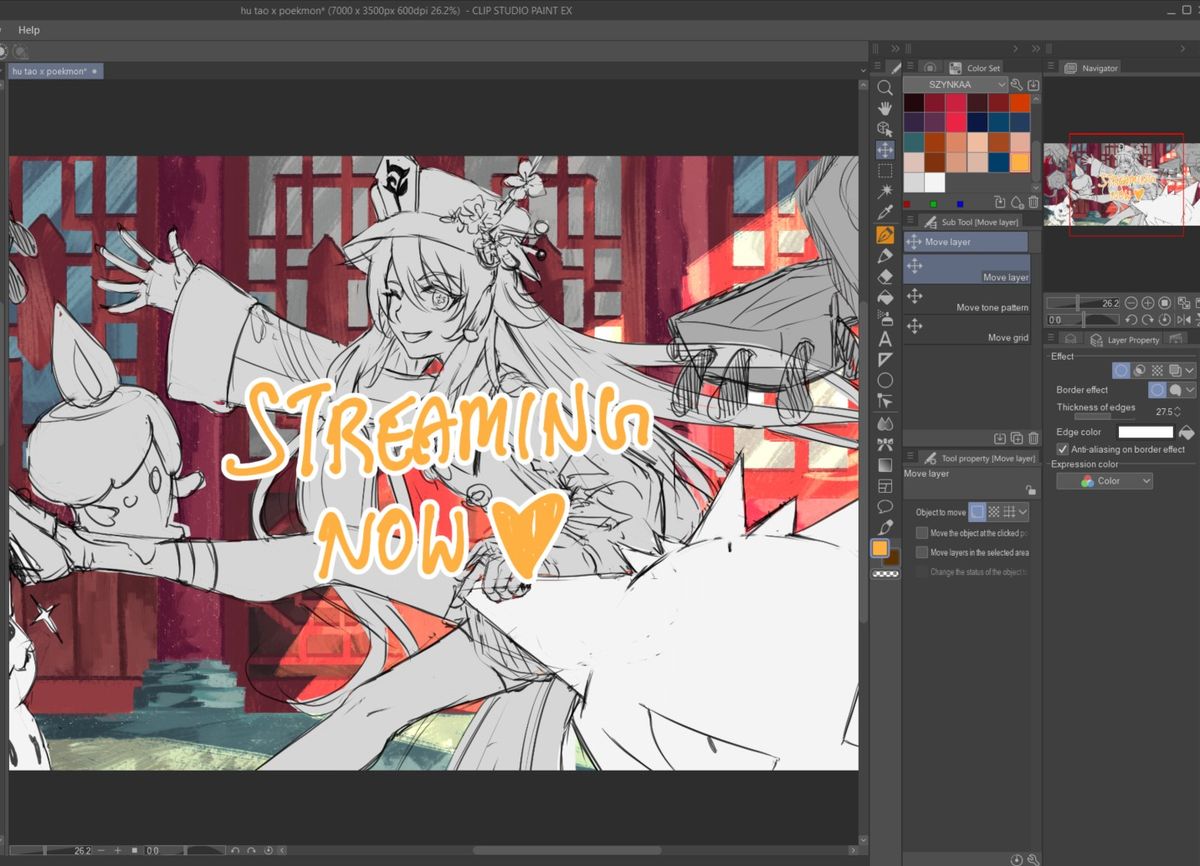Select Layer as object to move

click(x=978, y=512)
